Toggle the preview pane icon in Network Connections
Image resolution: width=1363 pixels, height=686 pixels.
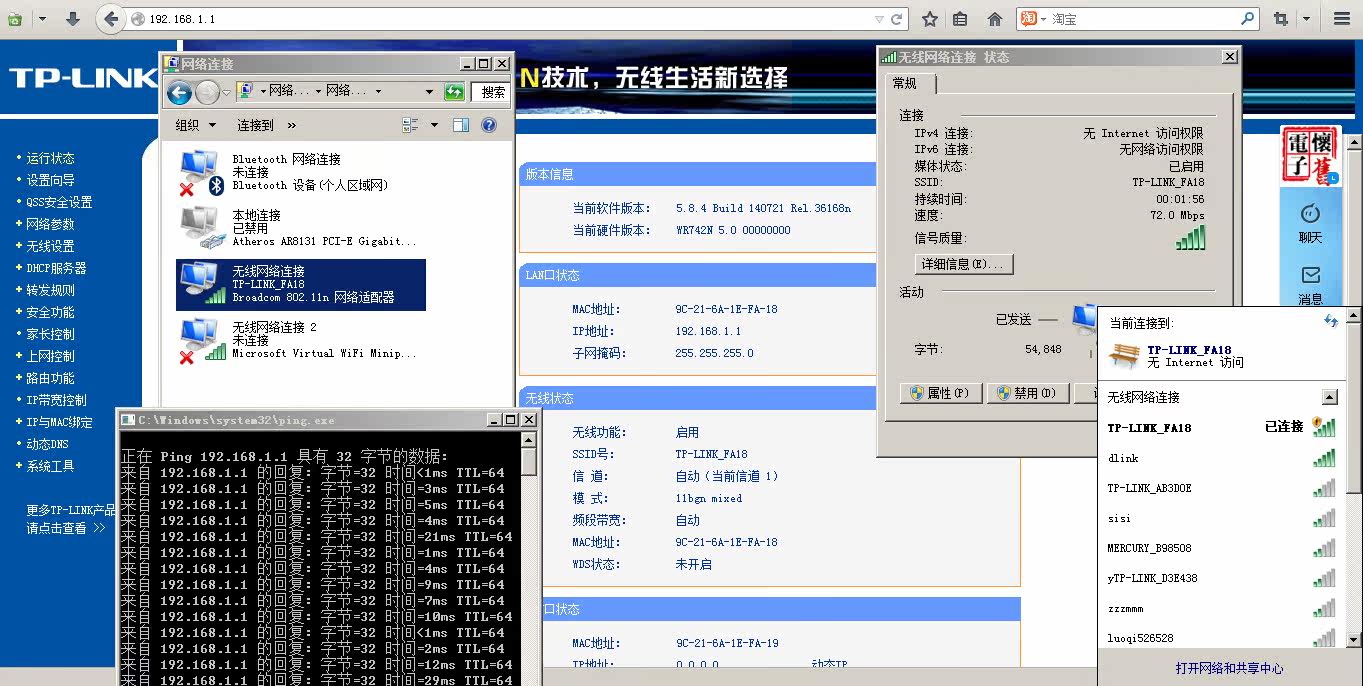461,125
